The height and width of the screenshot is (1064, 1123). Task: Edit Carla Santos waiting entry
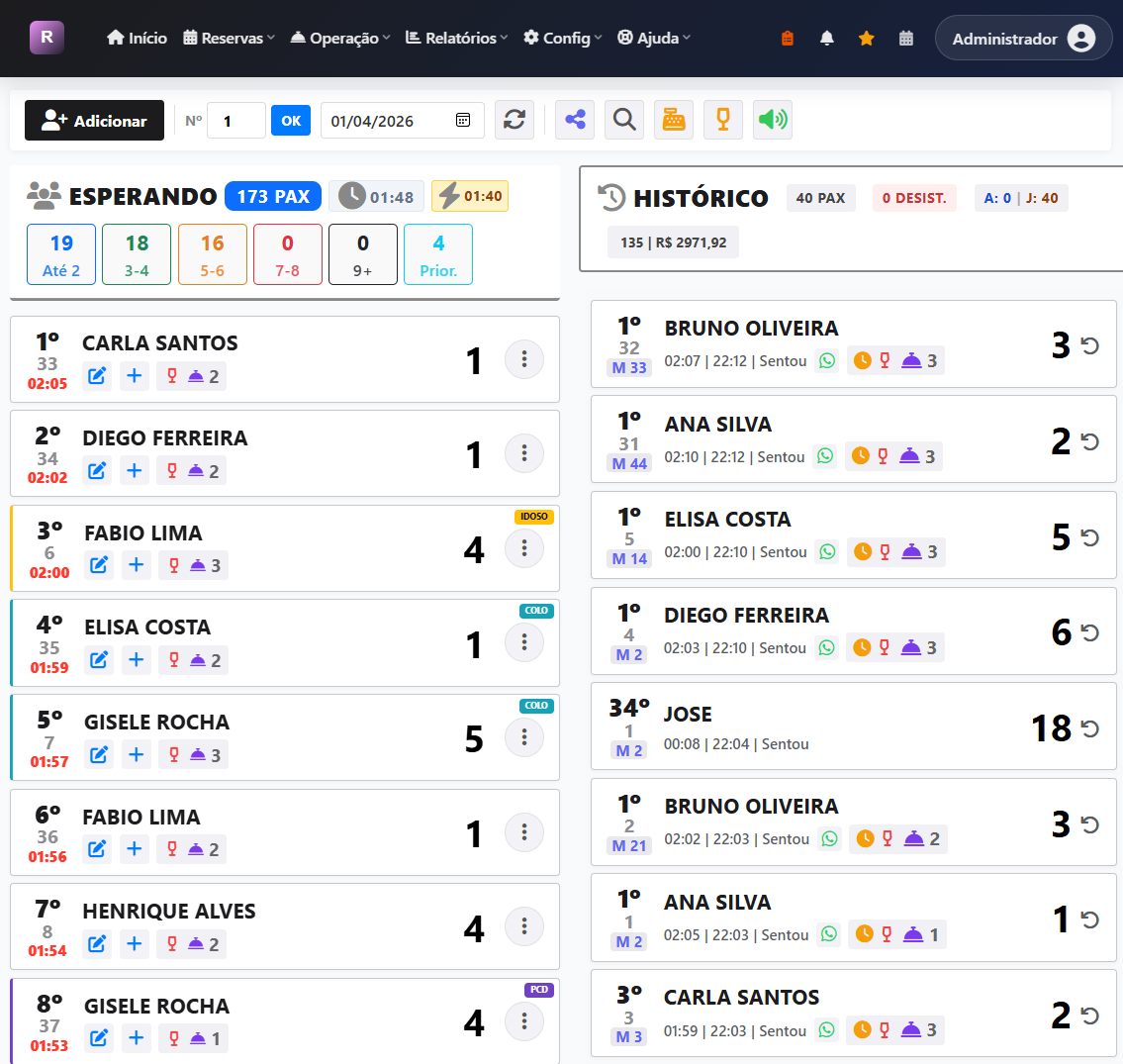[97, 376]
